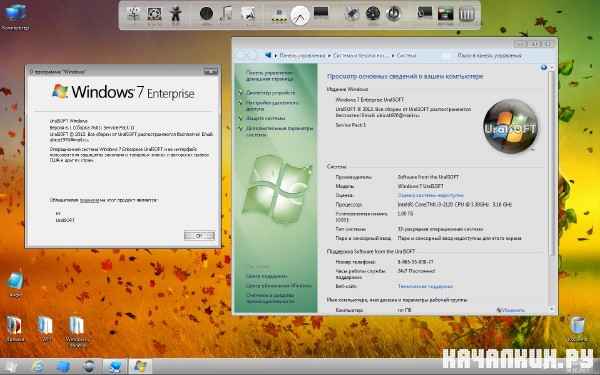Image resolution: width=600 pixels, height=375 pixels.
Task: Launch Internet Explorer from the taskbar
Action: [x=38, y=367]
